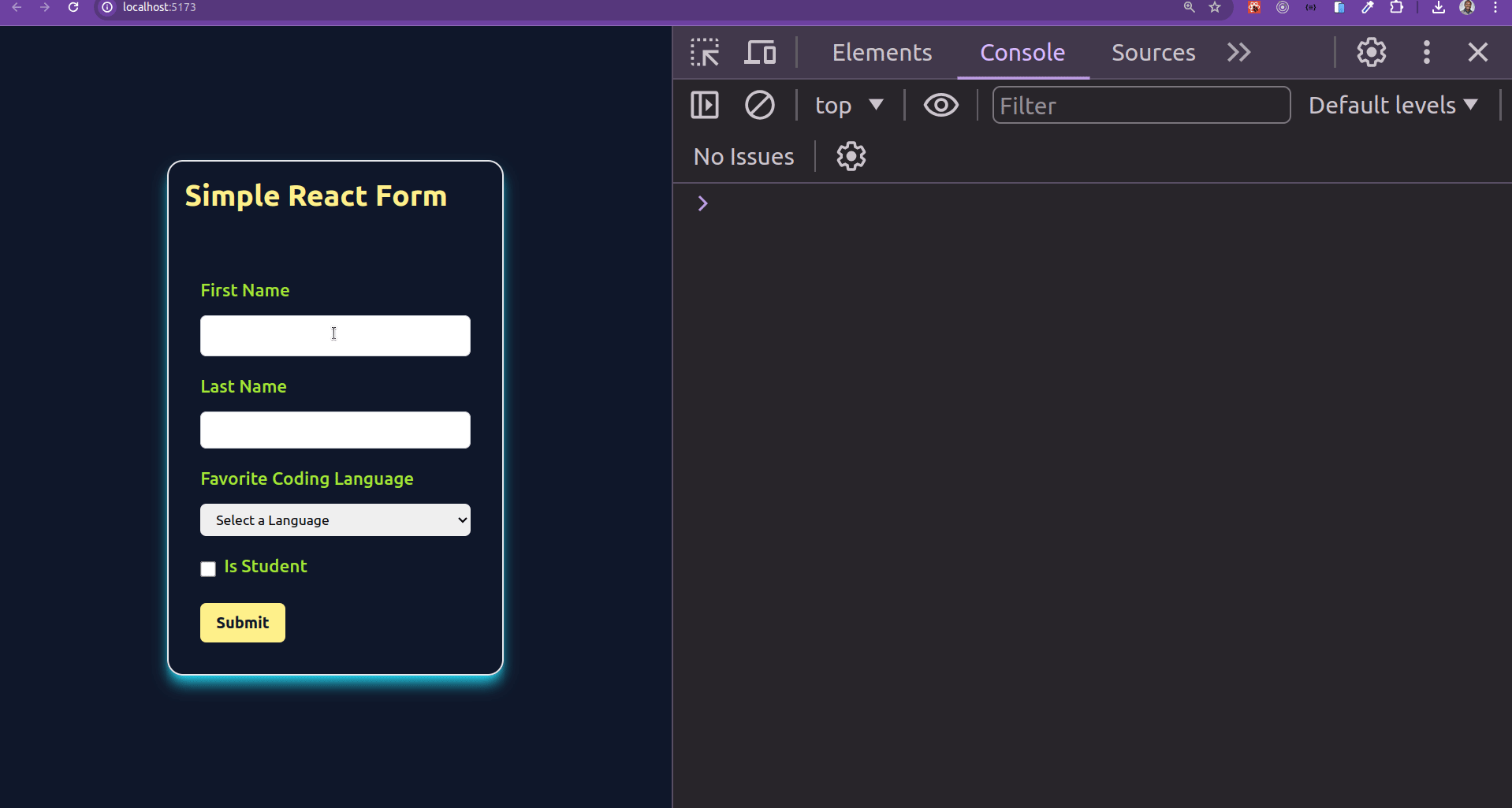This screenshot has width=1512, height=808.
Task: Reload the localhost page
Action: pyautogui.click(x=73, y=7)
